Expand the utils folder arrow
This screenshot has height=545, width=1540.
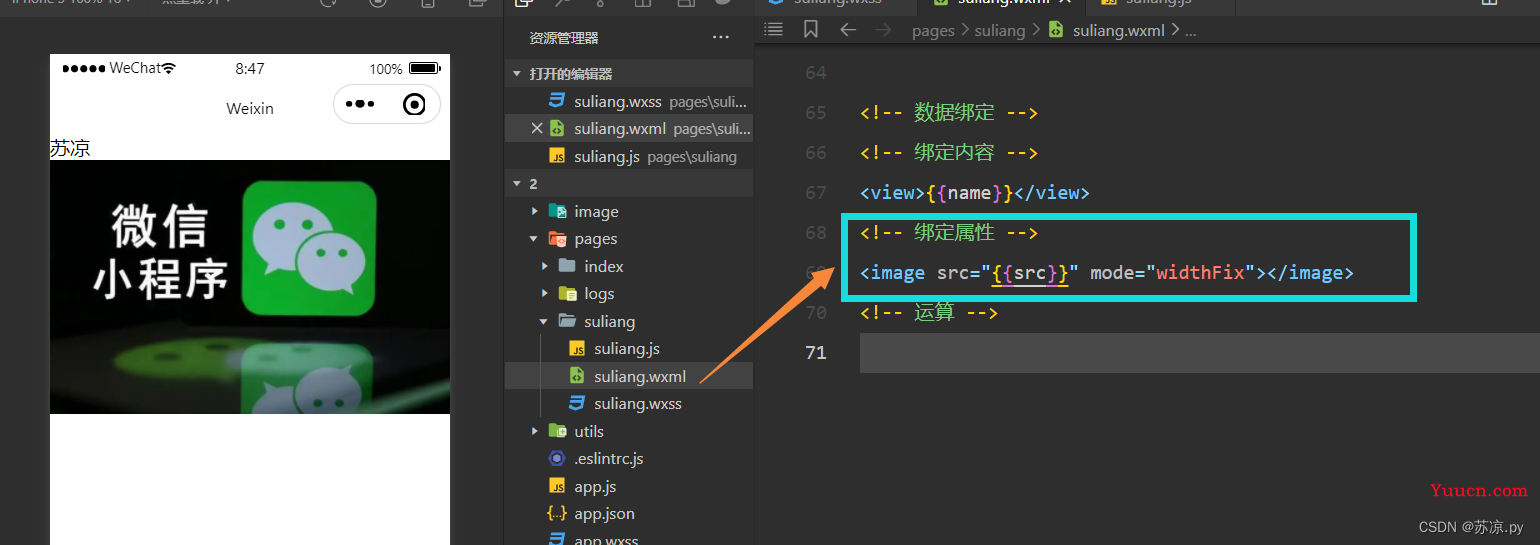tap(535, 431)
